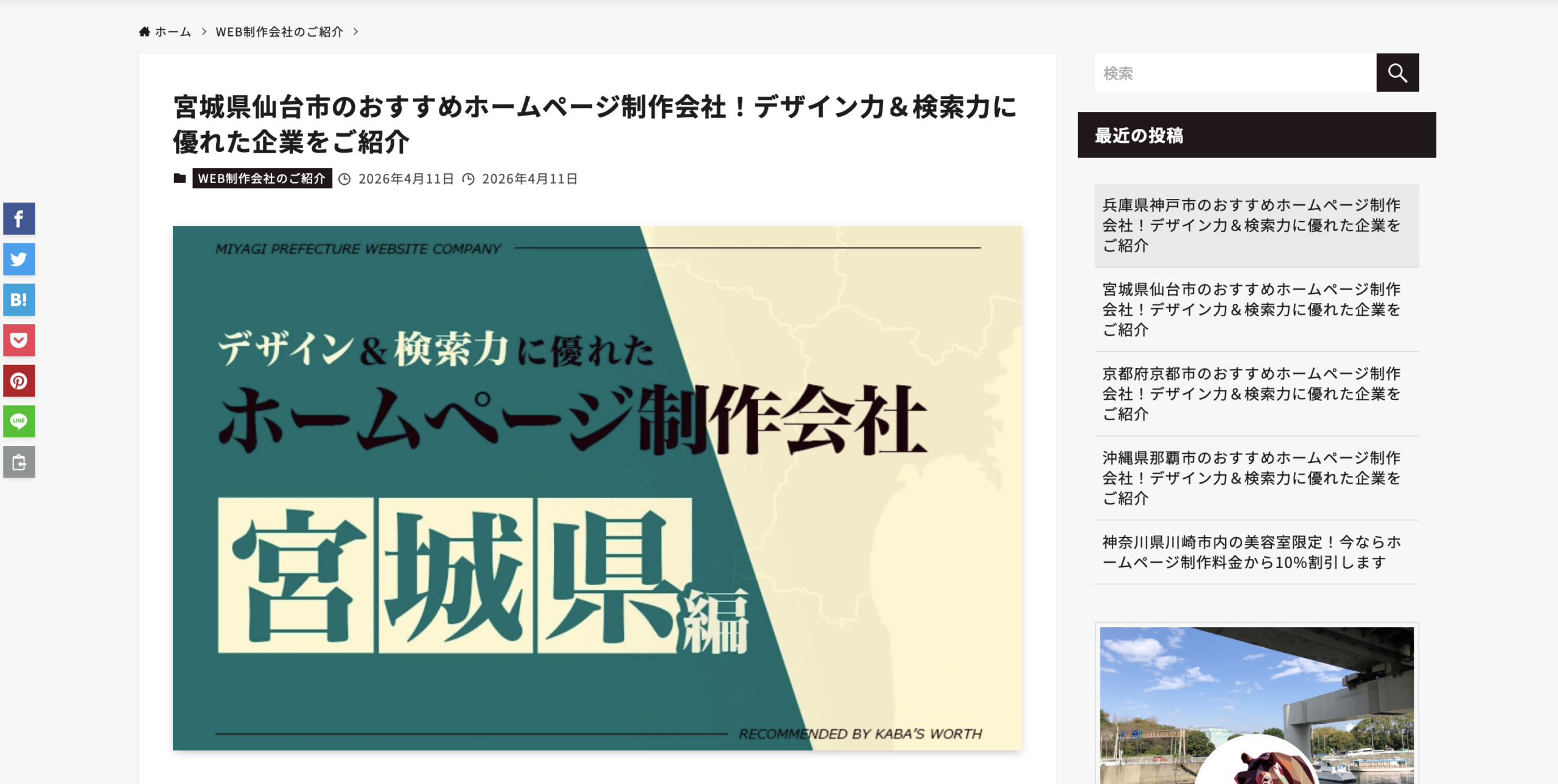The width and height of the screenshot is (1558, 784).
Task: Share the post via Twitter icon
Action: tap(19, 259)
